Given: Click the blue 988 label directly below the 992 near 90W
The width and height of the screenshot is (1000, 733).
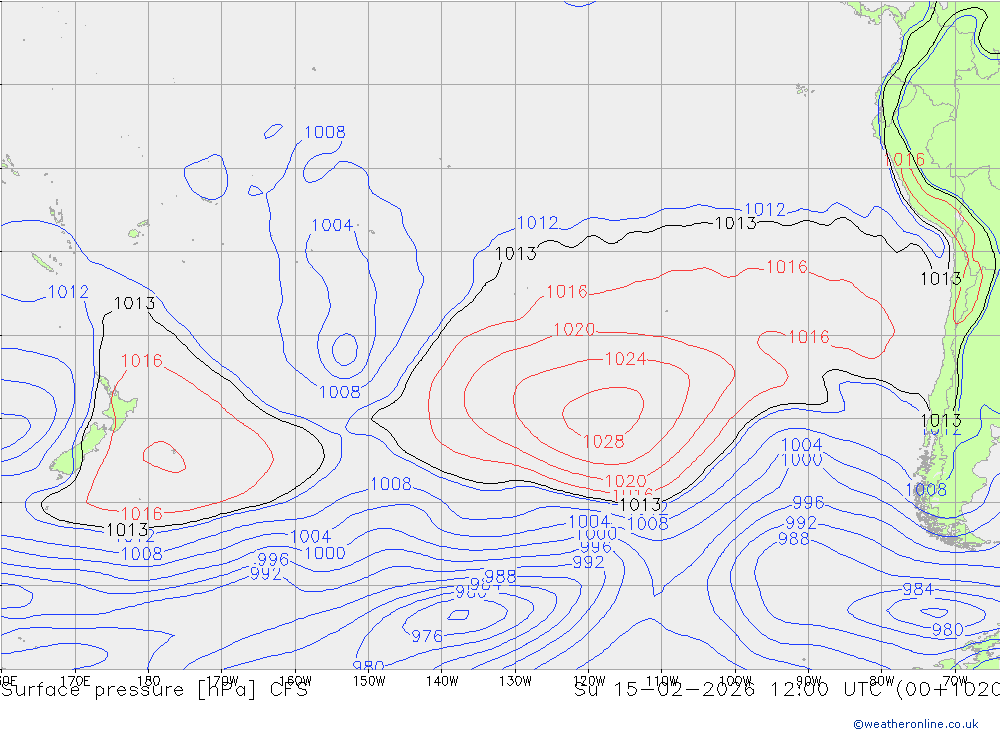Looking at the screenshot, I should (x=793, y=539).
